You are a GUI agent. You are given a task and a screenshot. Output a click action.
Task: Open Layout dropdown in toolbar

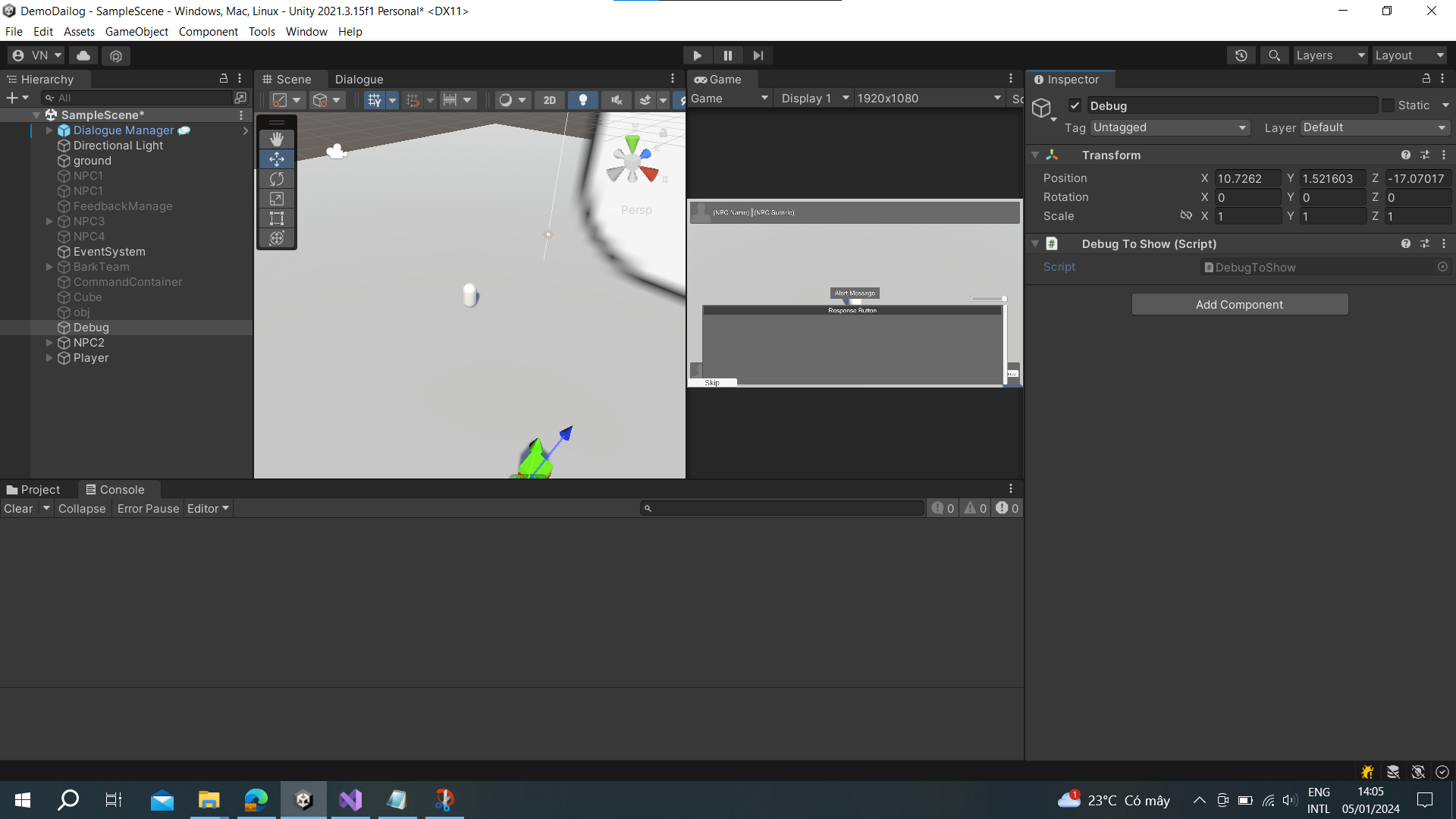1410,55
